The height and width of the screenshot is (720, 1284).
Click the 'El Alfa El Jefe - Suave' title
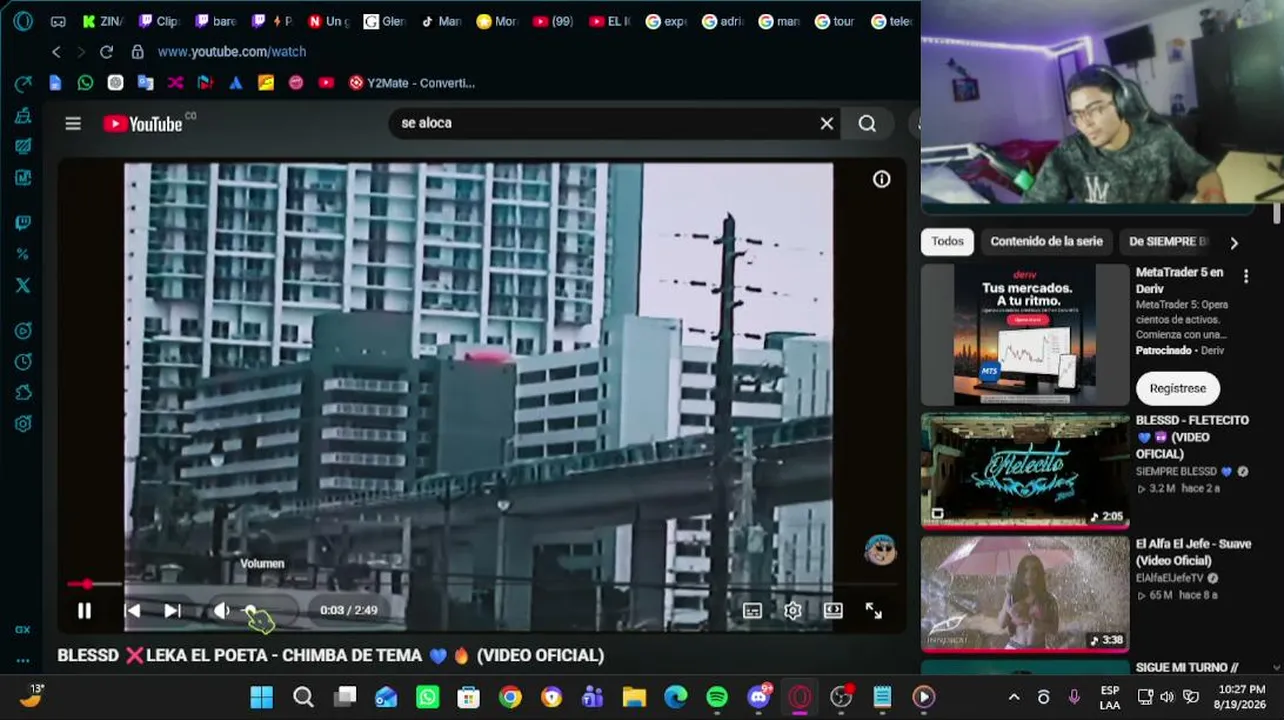tap(1193, 552)
